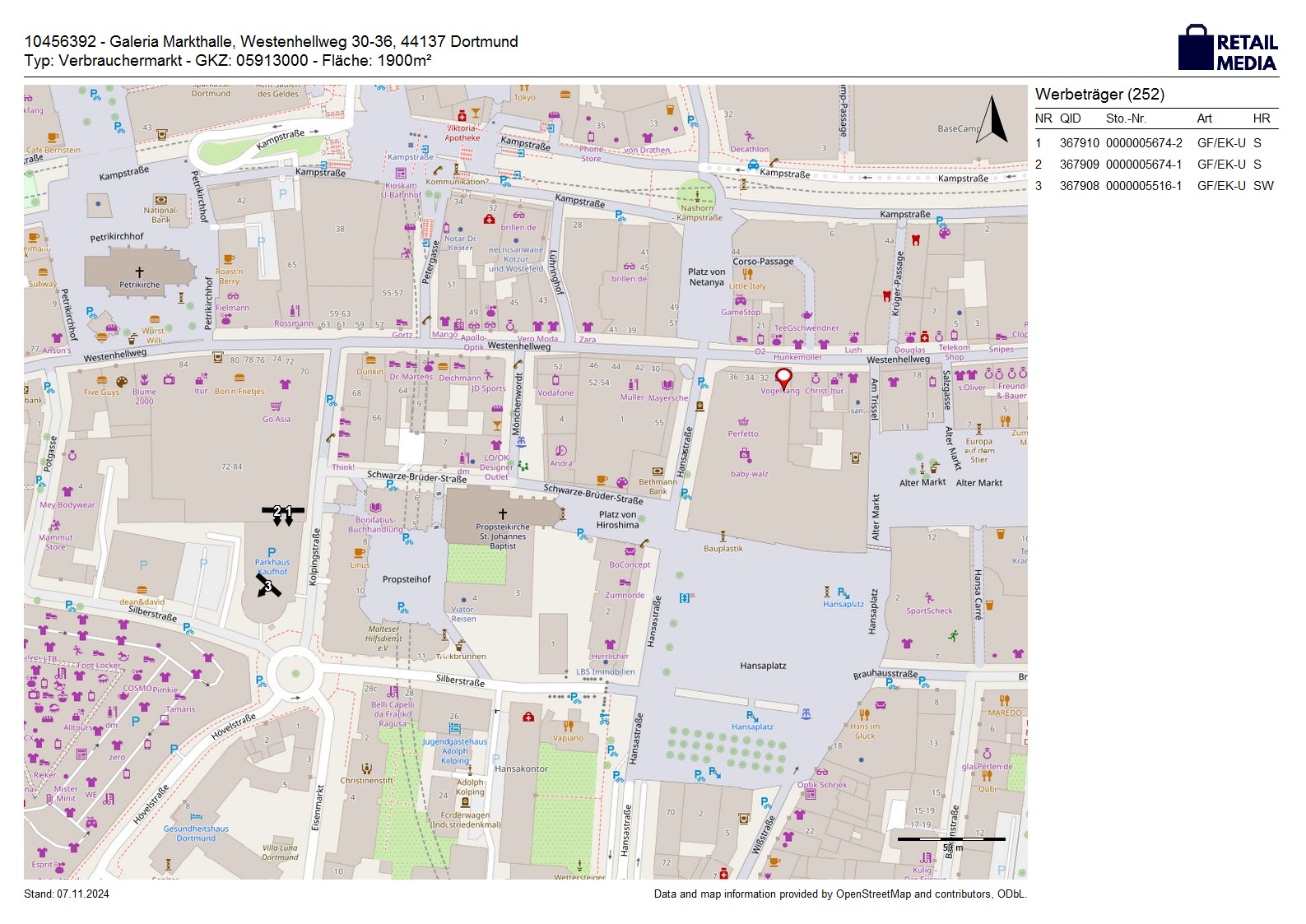This screenshot has width=1306, height=924.
Task: Select the cross icon on Petrikirche
Action: [x=139, y=272]
